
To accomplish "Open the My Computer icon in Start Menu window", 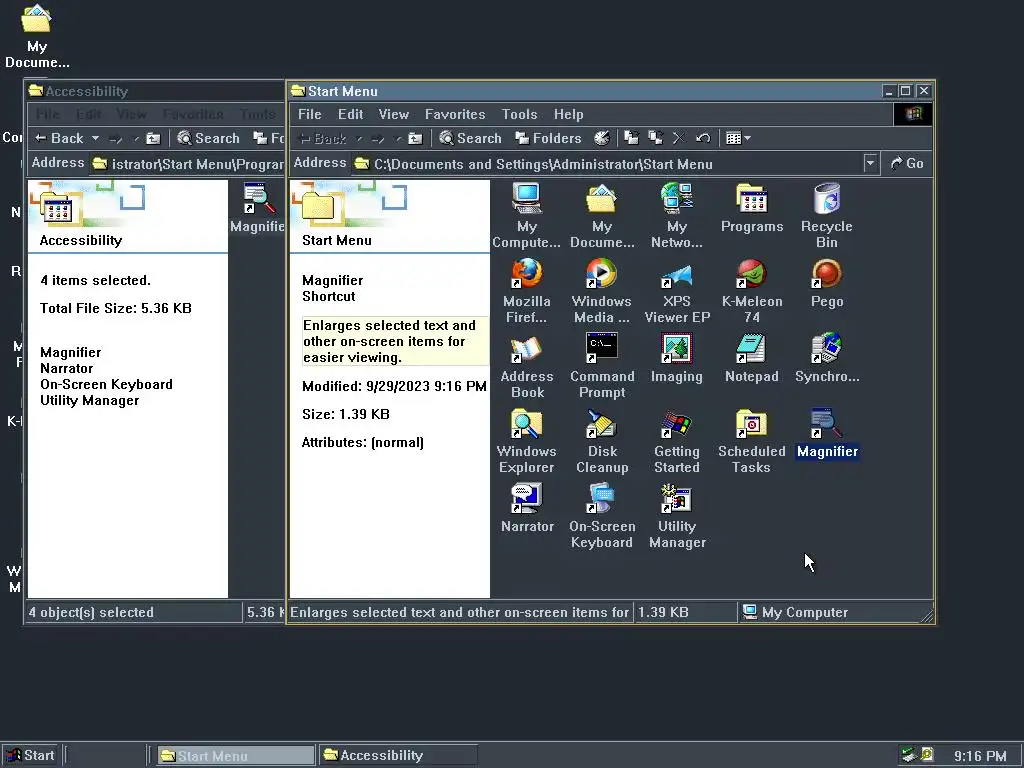I will 526,215.
